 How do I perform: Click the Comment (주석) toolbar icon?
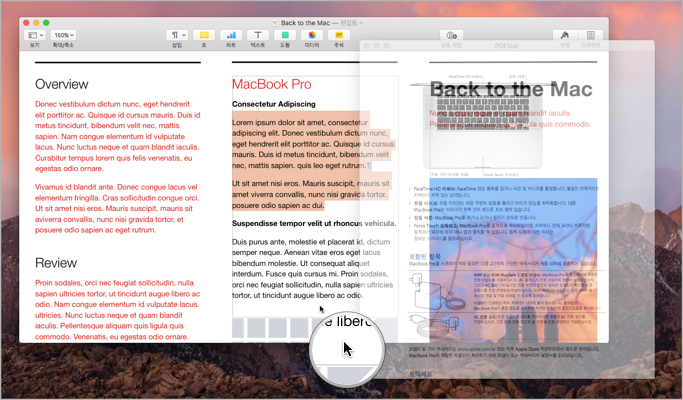coord(339,35)
